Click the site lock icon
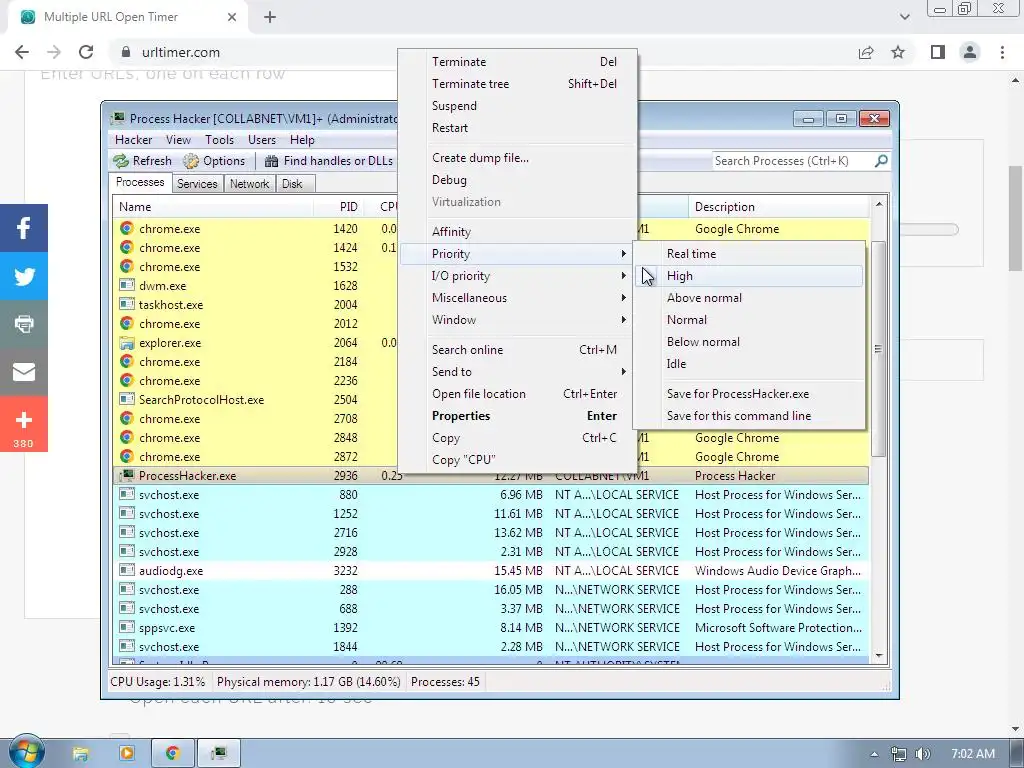This screenshot has width=1024, height=768. [x=127, y=52]
